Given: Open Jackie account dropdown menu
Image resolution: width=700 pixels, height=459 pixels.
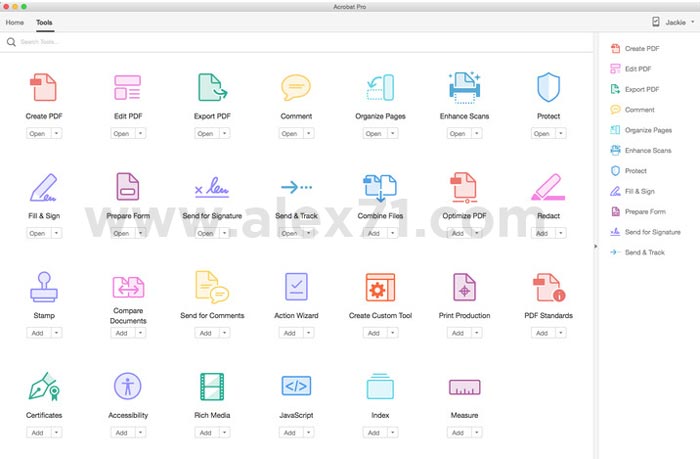Looking at the screenshot, I should (680, 22).
